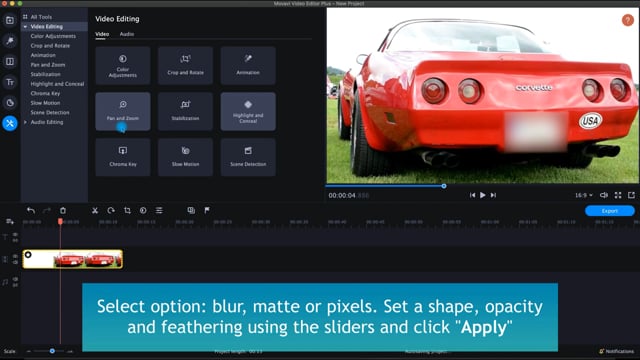Crop the clip using crop icon

127,210
